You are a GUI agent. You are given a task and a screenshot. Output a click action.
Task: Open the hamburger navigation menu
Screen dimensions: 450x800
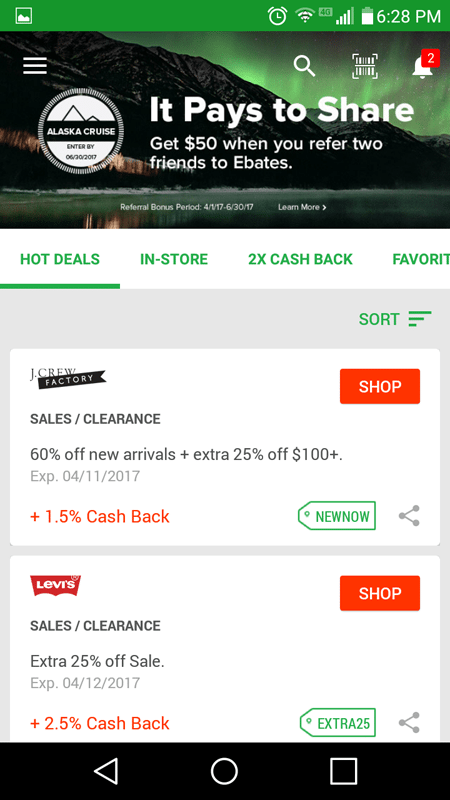tap(35, 65)
